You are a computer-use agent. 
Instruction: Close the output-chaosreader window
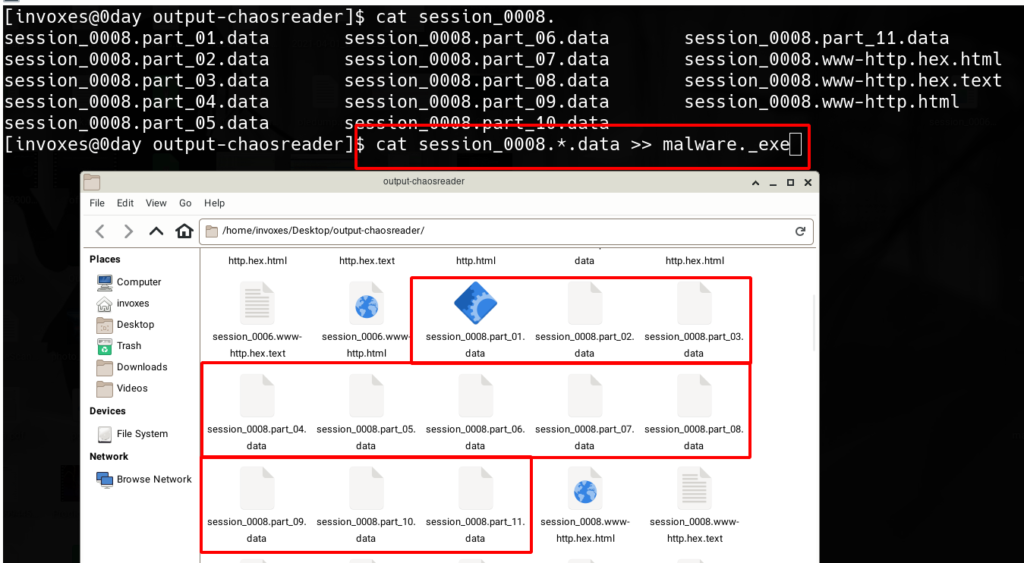pyautogui.click(x=807, y=182)
